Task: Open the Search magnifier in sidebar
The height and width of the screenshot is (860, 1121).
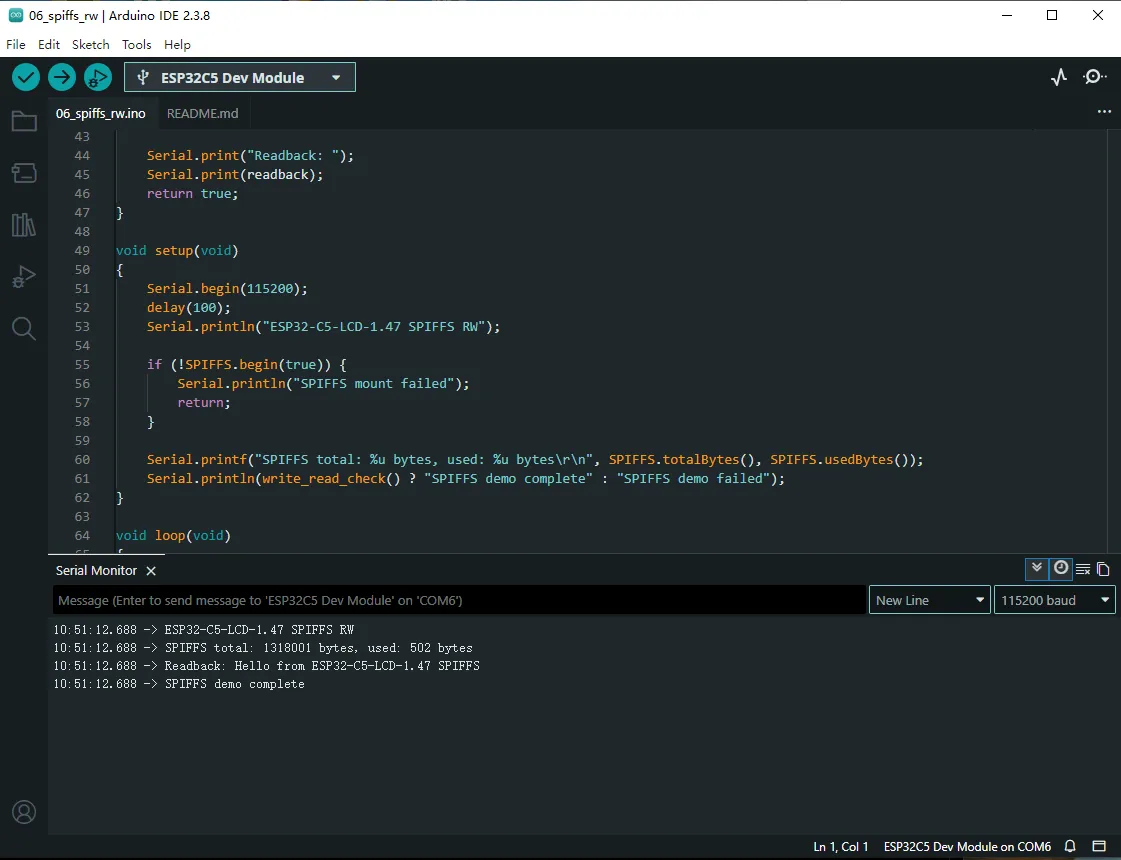Action: click(24, 329)
